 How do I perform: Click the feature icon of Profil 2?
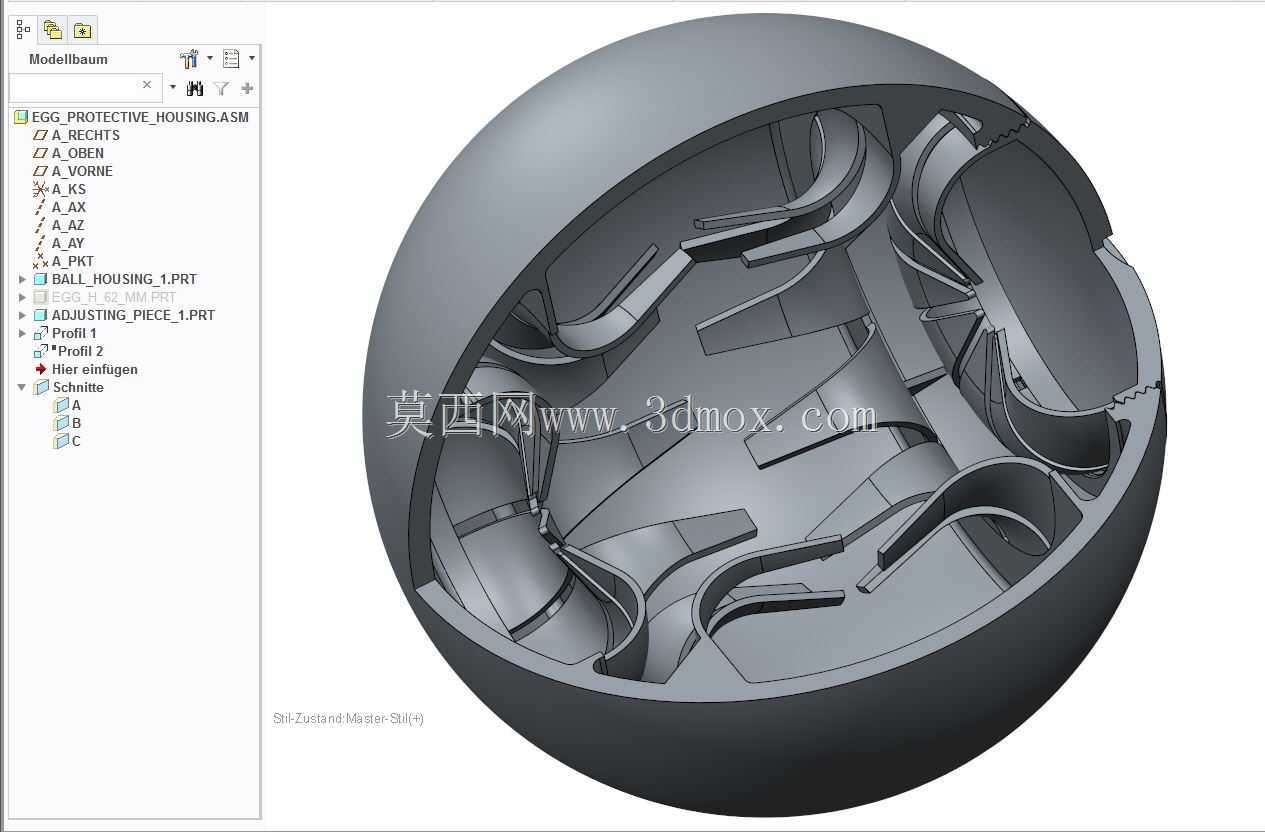point(40,351)
